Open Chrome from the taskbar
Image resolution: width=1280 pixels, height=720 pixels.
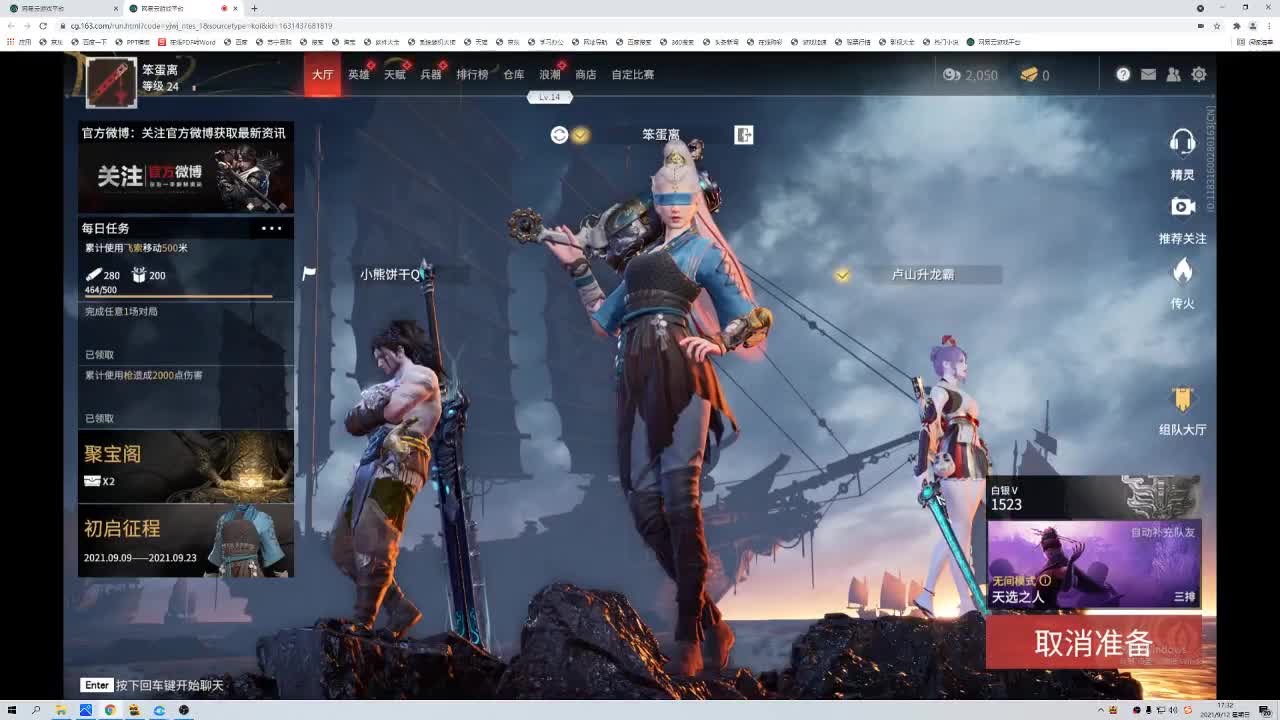tap(110, 710)
